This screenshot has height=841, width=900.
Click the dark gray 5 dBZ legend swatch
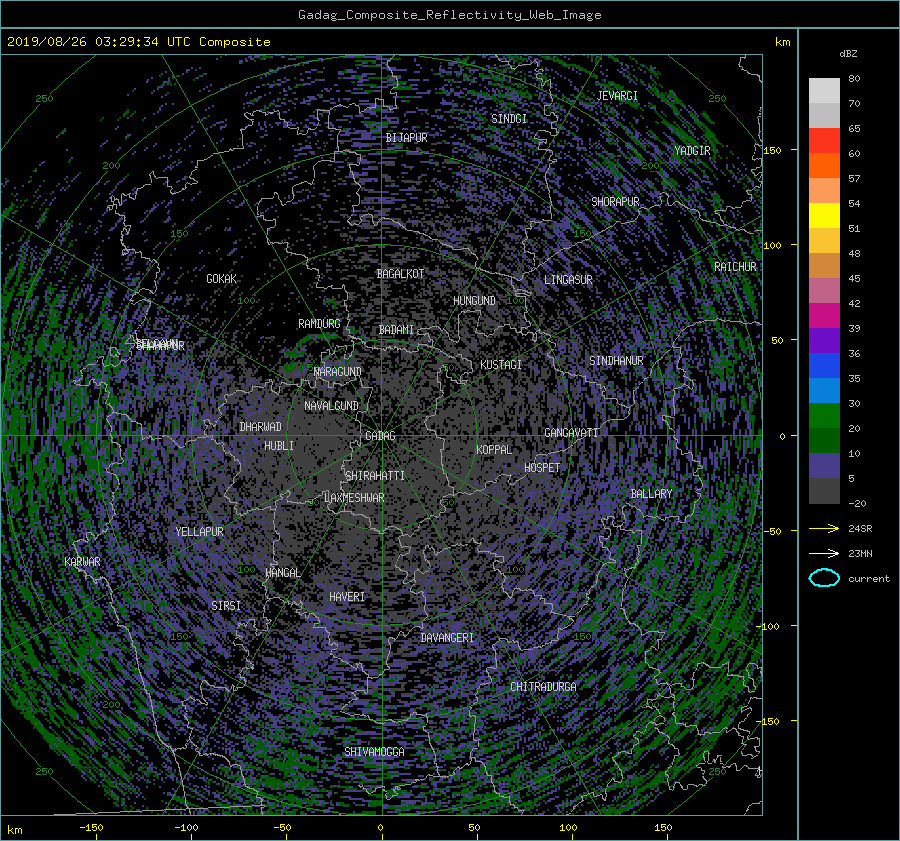[824, 490]
